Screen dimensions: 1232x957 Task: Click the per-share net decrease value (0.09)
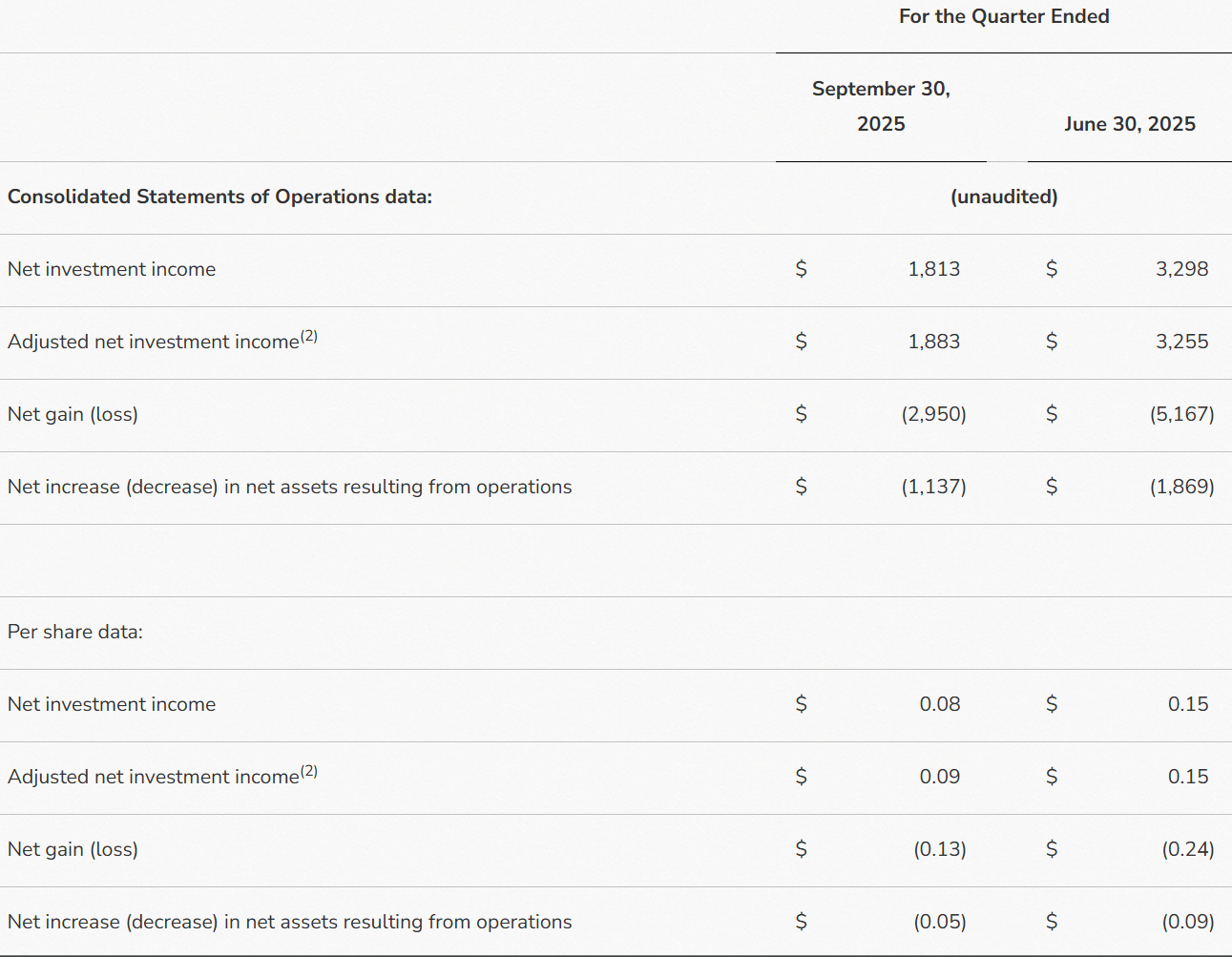pyautogui.click(x=1187, y=922)
